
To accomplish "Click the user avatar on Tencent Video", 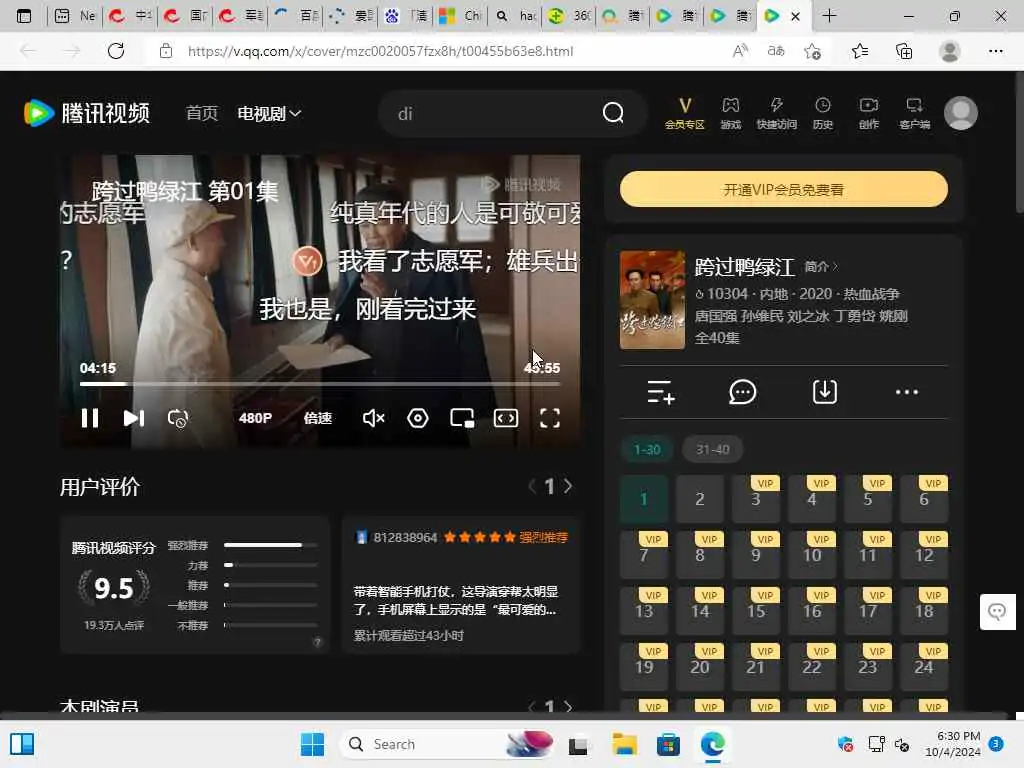I will 961,113.
